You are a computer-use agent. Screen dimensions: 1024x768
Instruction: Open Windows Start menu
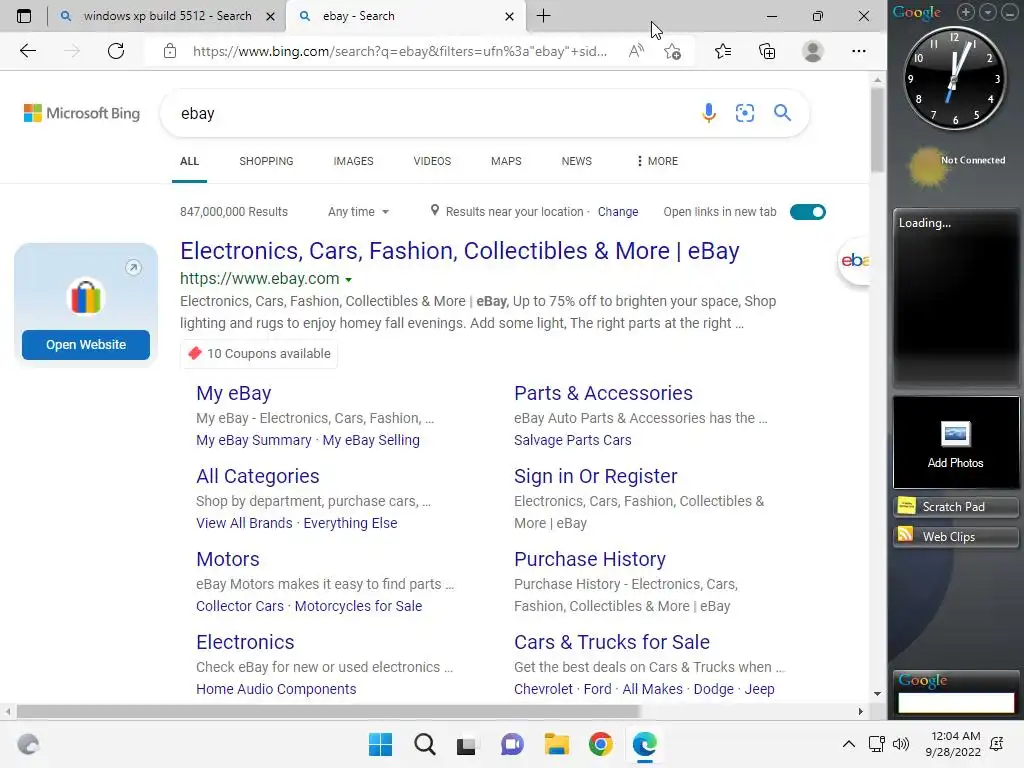(x=380, y=744)
